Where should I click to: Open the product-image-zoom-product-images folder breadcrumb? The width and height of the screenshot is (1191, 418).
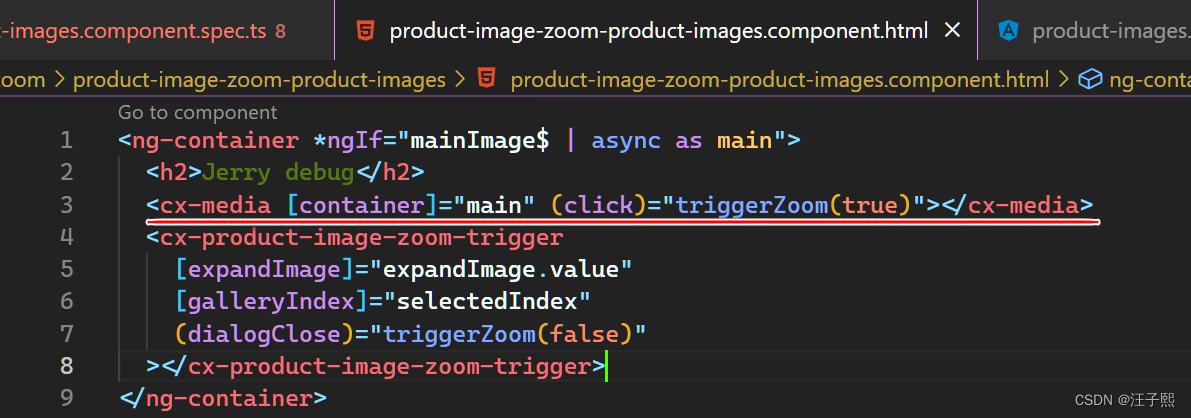click(259, 79)
